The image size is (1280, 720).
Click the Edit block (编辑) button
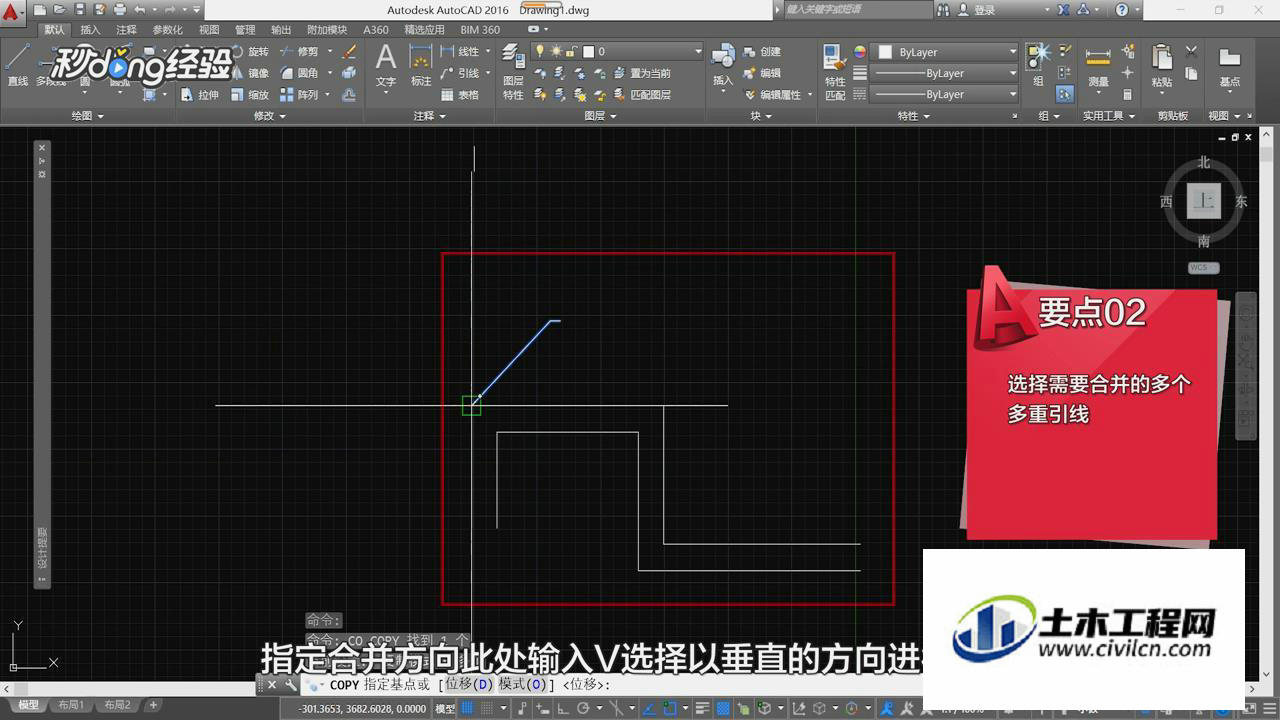760,73
